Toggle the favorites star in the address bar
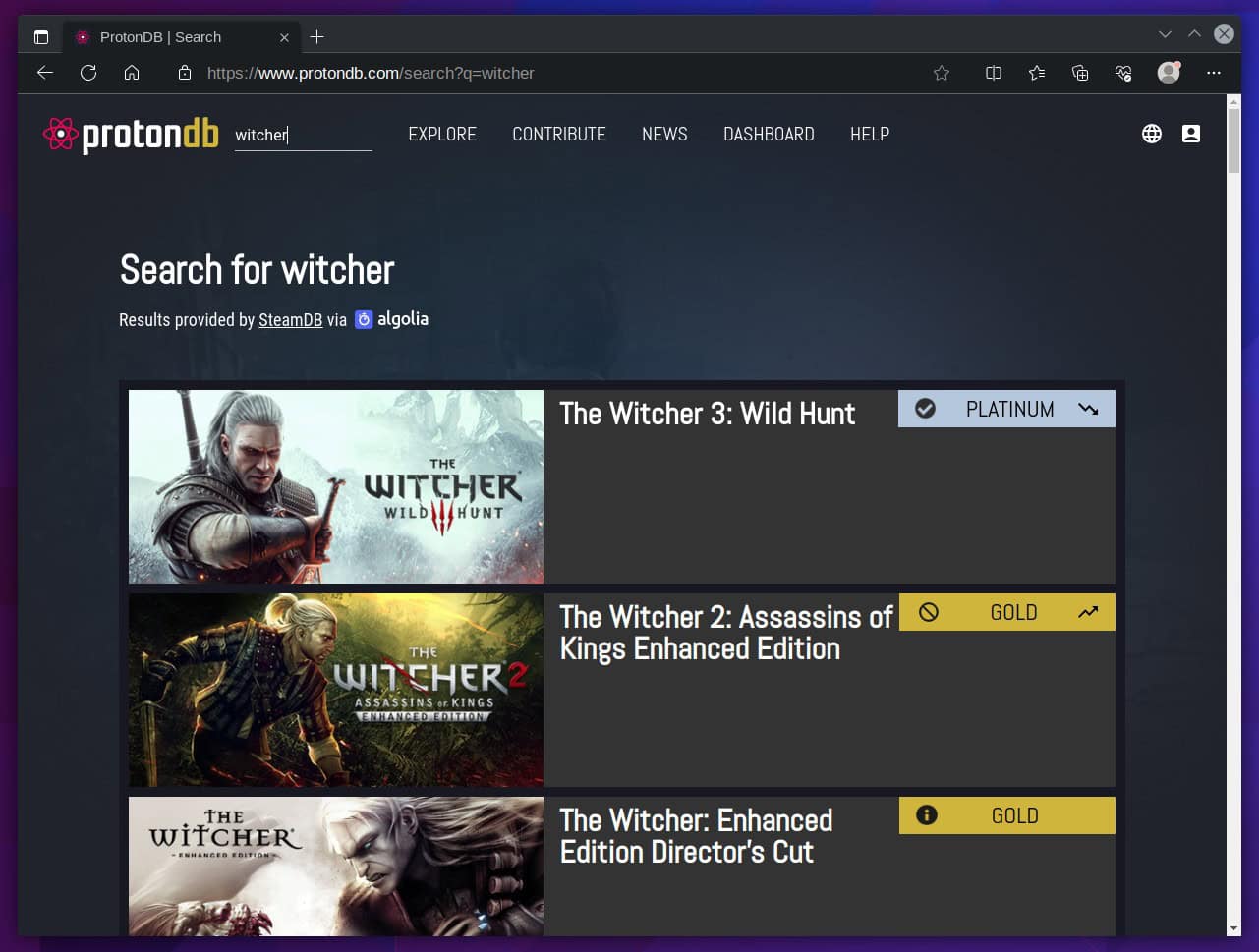Viewport: 1259px width, 952px height. (942, 73)
